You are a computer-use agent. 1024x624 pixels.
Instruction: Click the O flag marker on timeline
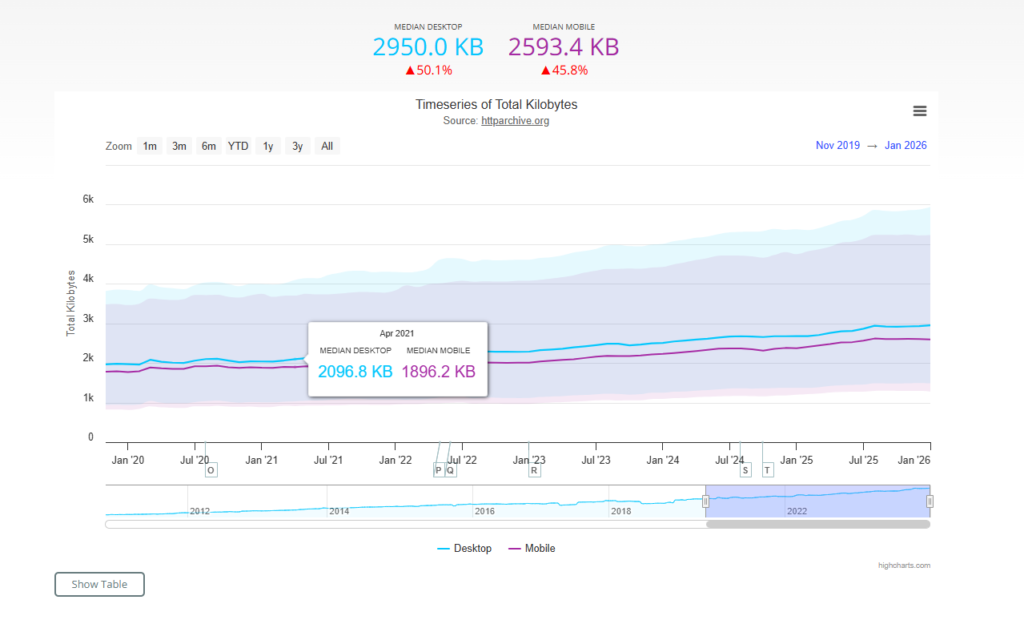(x=210, y=470)
